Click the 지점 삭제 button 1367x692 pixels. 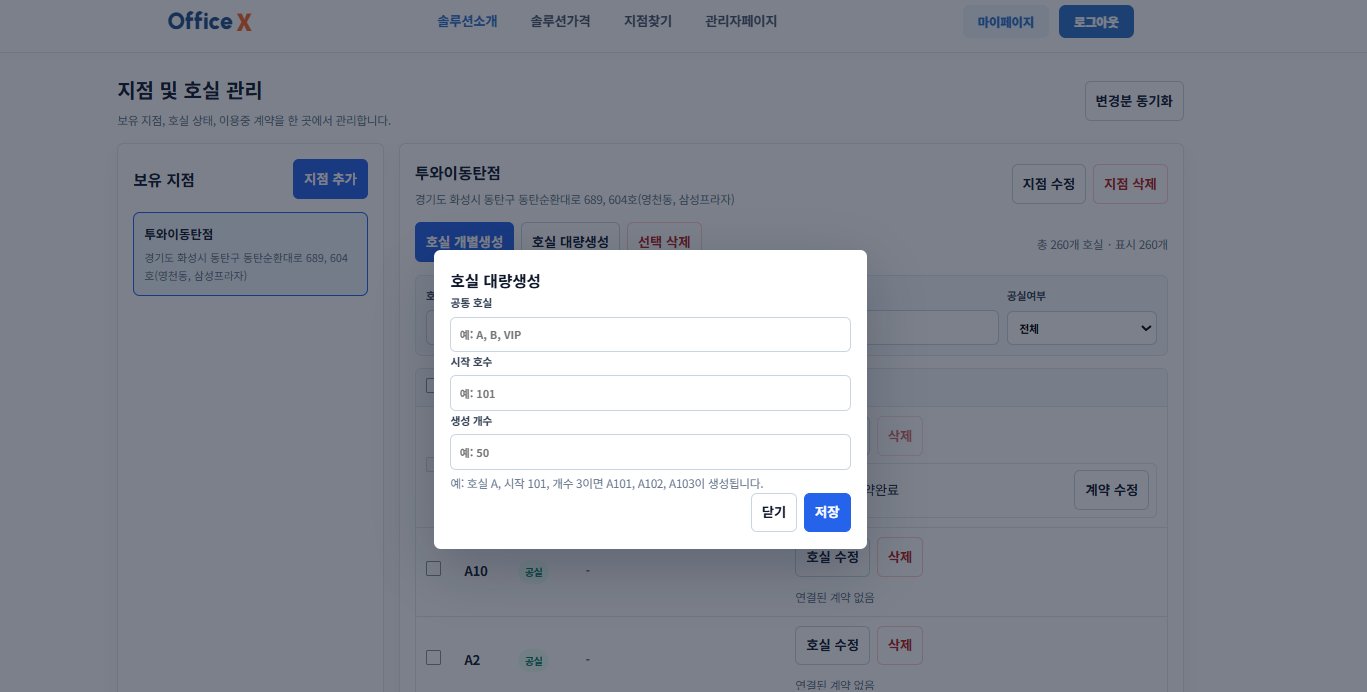(1130, 184)
